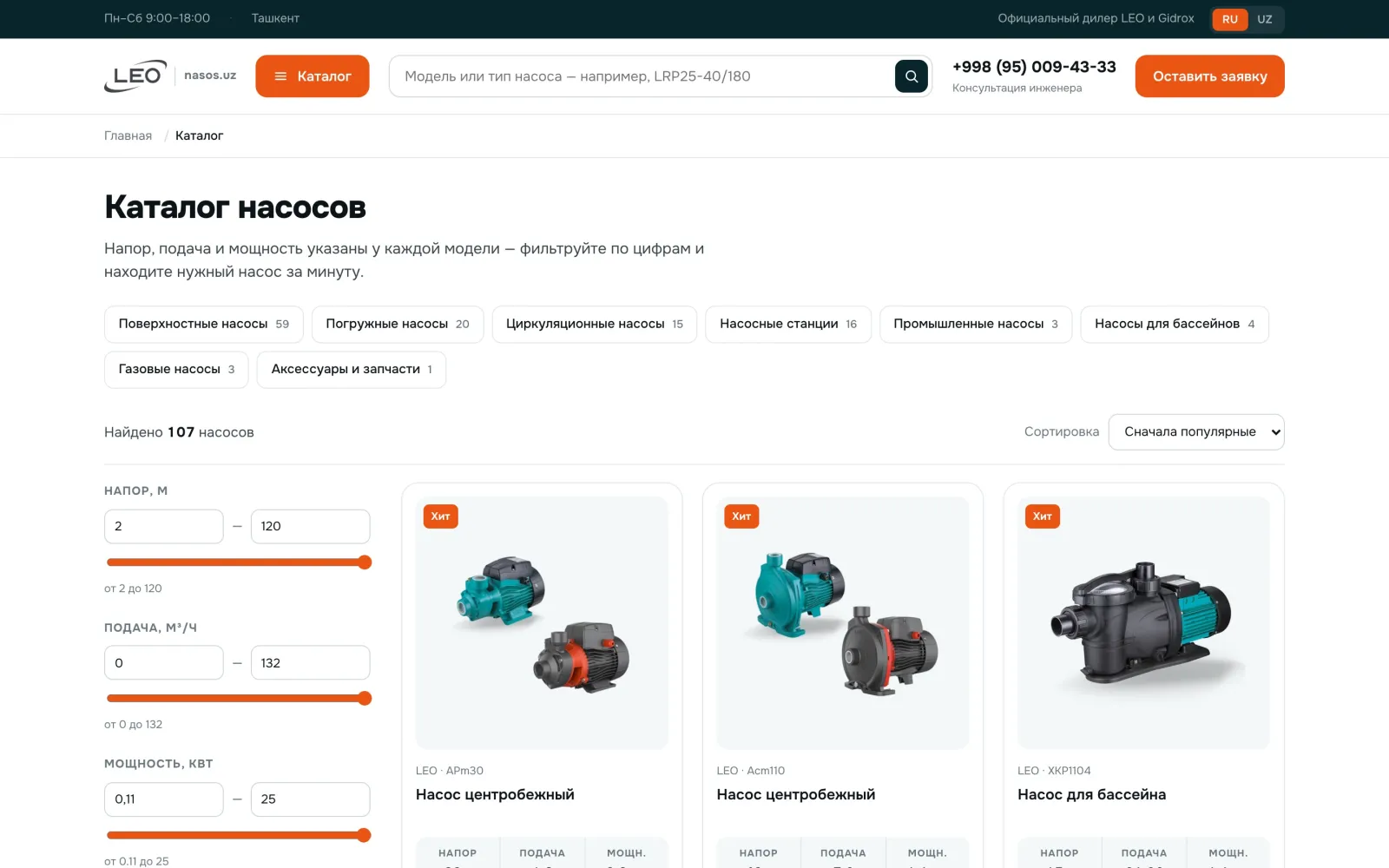
Task: Open the XKP1104 pool pump image
Action: coord(1143,623)
